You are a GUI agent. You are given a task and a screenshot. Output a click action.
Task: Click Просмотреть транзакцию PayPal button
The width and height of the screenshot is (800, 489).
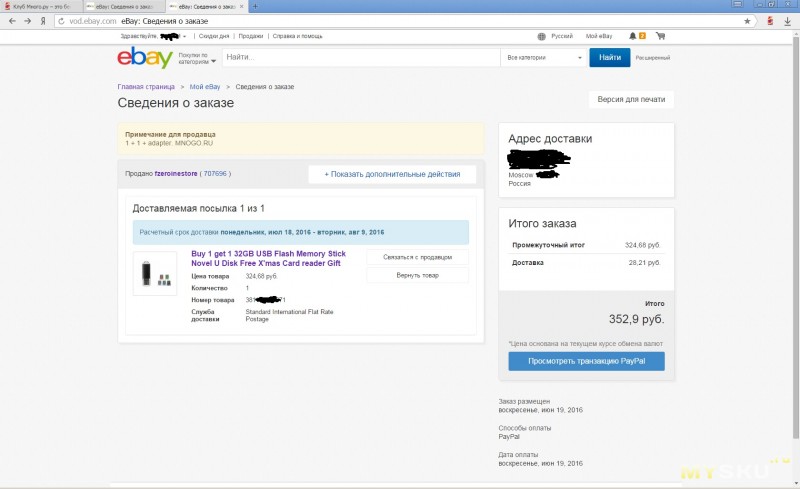(x=586, y=361)
